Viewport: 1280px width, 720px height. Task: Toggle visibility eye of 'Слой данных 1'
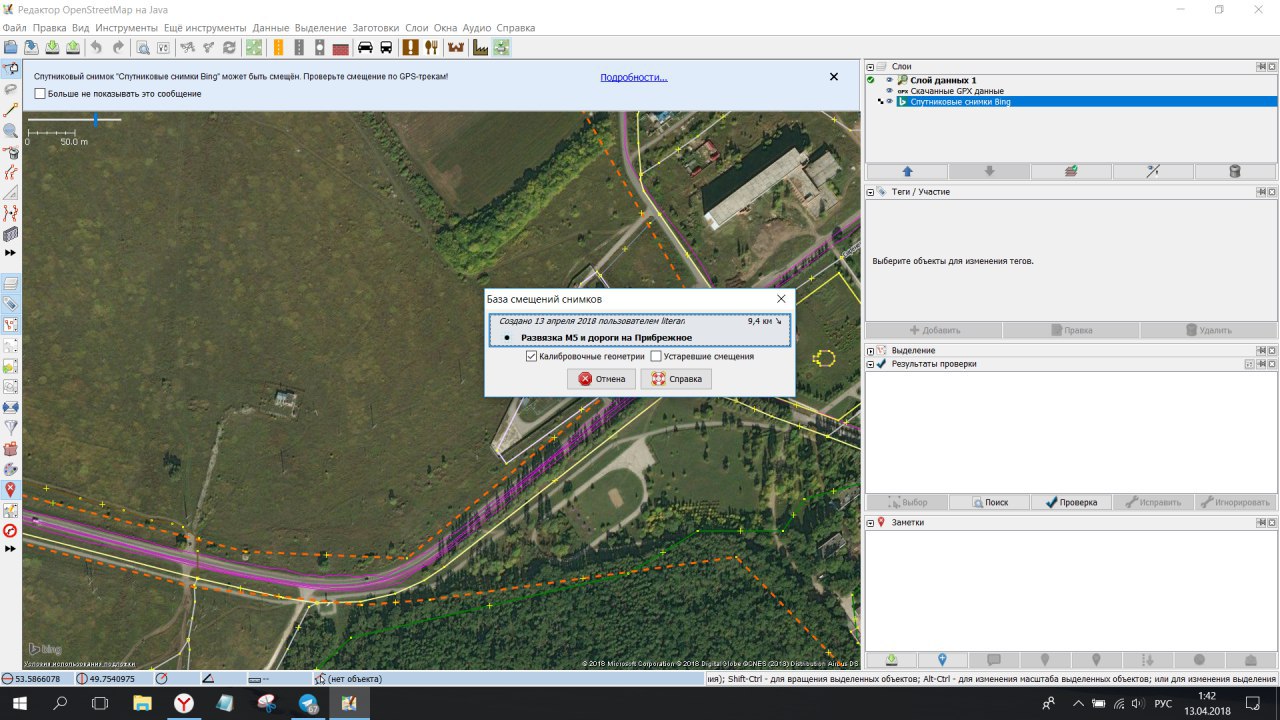889,80
